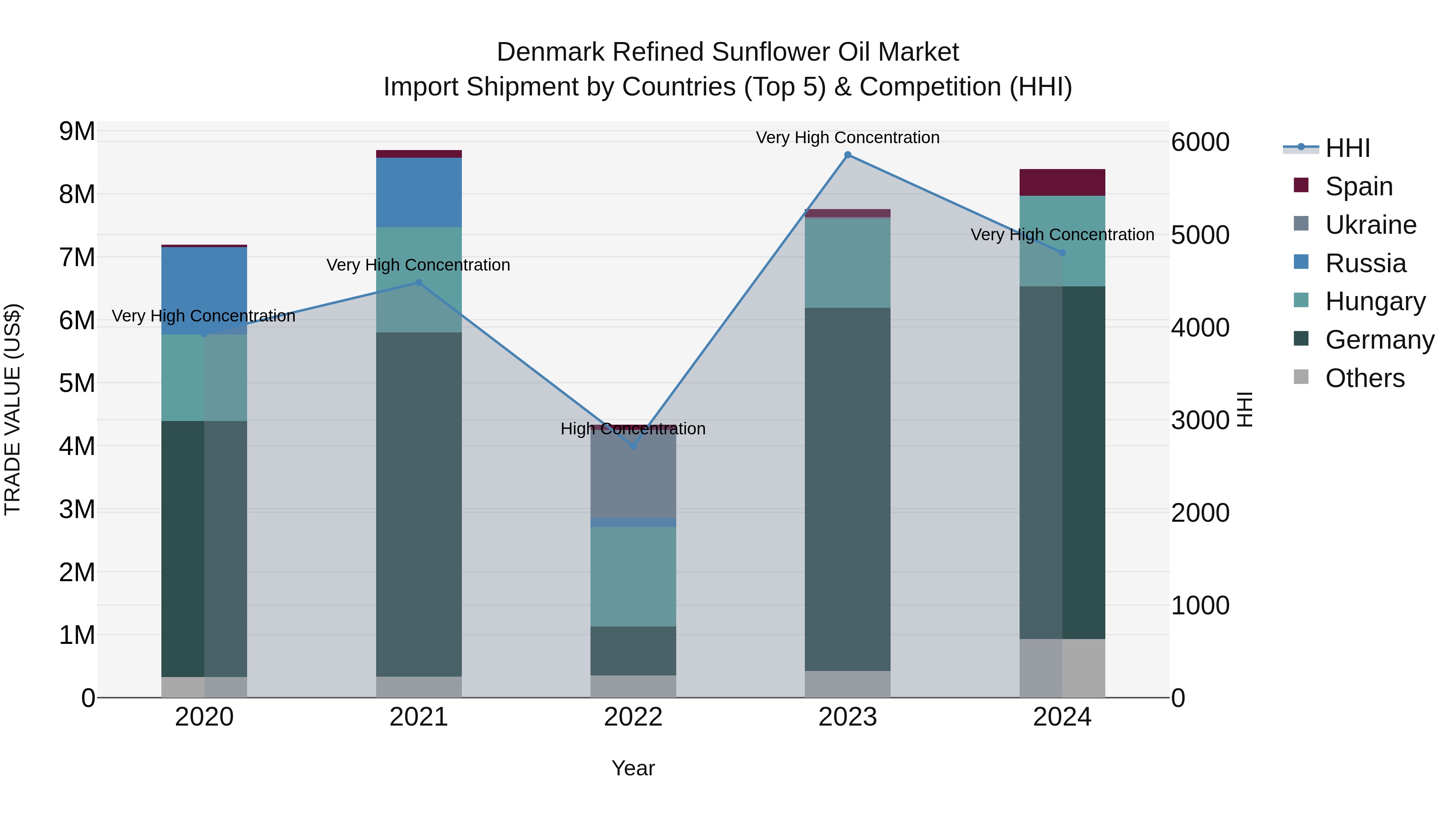The height and width of the screenshot is (819, 1456).
Task: Toggle the Hungary legend entry
Action: [1359, 301]
